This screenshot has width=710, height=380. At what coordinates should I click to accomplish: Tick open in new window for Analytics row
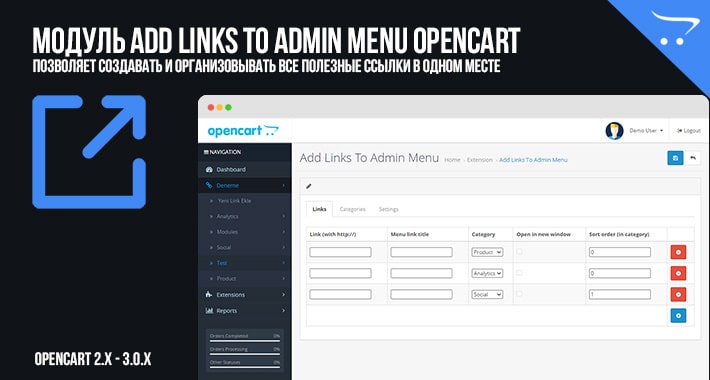pos(519,273)
